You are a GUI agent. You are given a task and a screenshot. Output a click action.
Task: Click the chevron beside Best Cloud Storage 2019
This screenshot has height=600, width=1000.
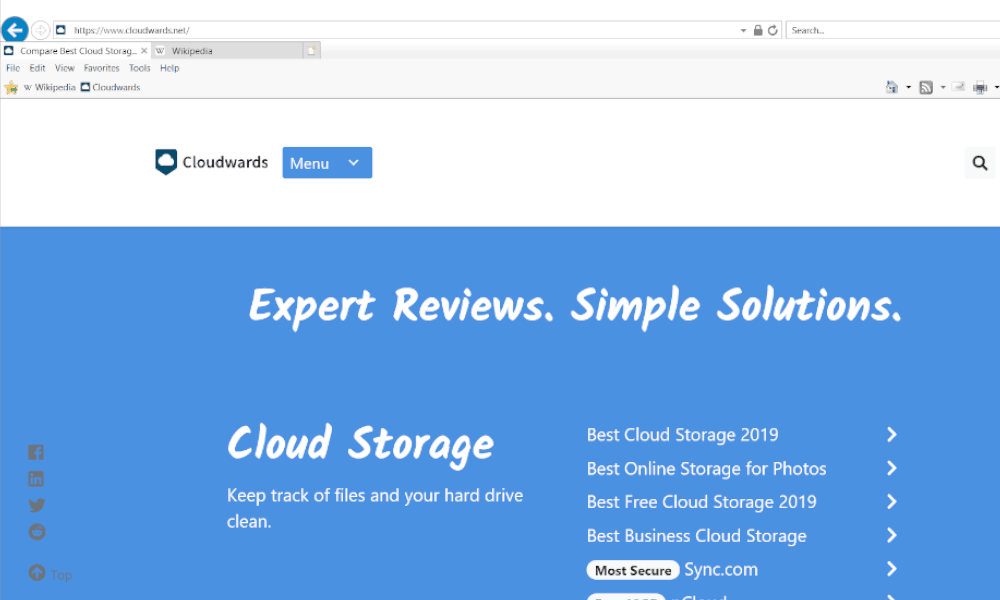(892, 435)
